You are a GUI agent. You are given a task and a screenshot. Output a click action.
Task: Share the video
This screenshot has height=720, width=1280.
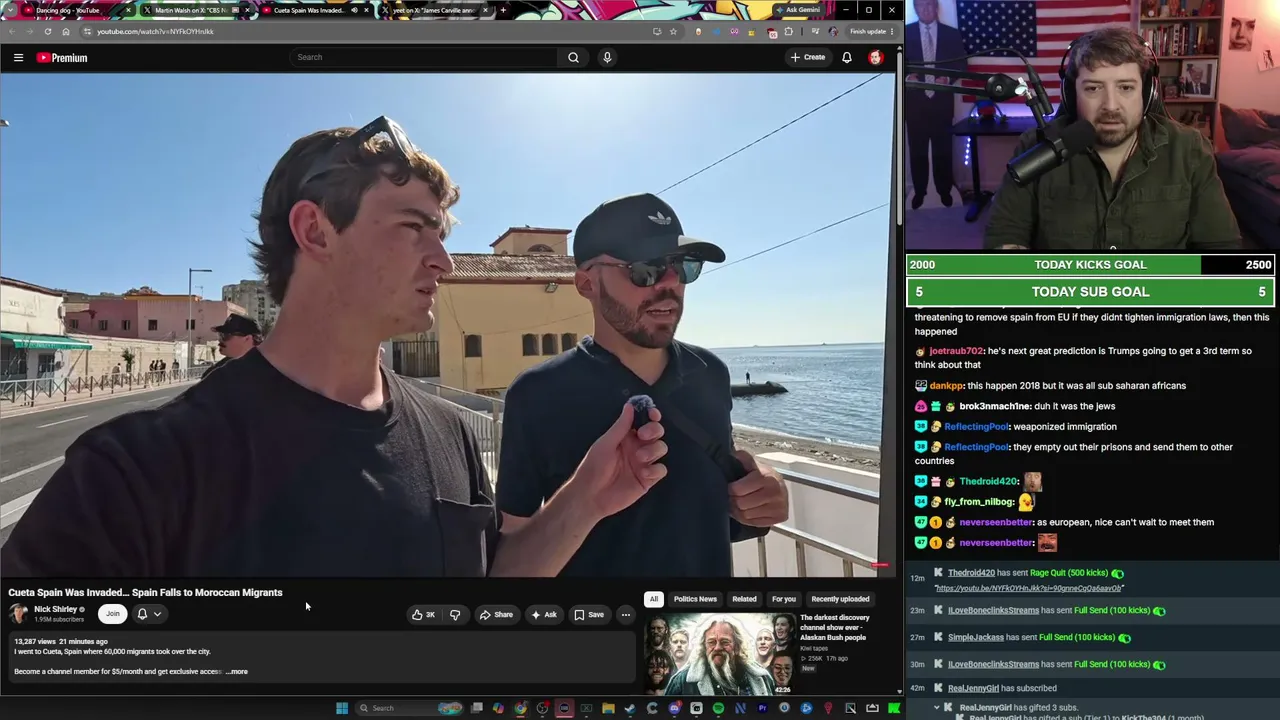click(496, 615)
